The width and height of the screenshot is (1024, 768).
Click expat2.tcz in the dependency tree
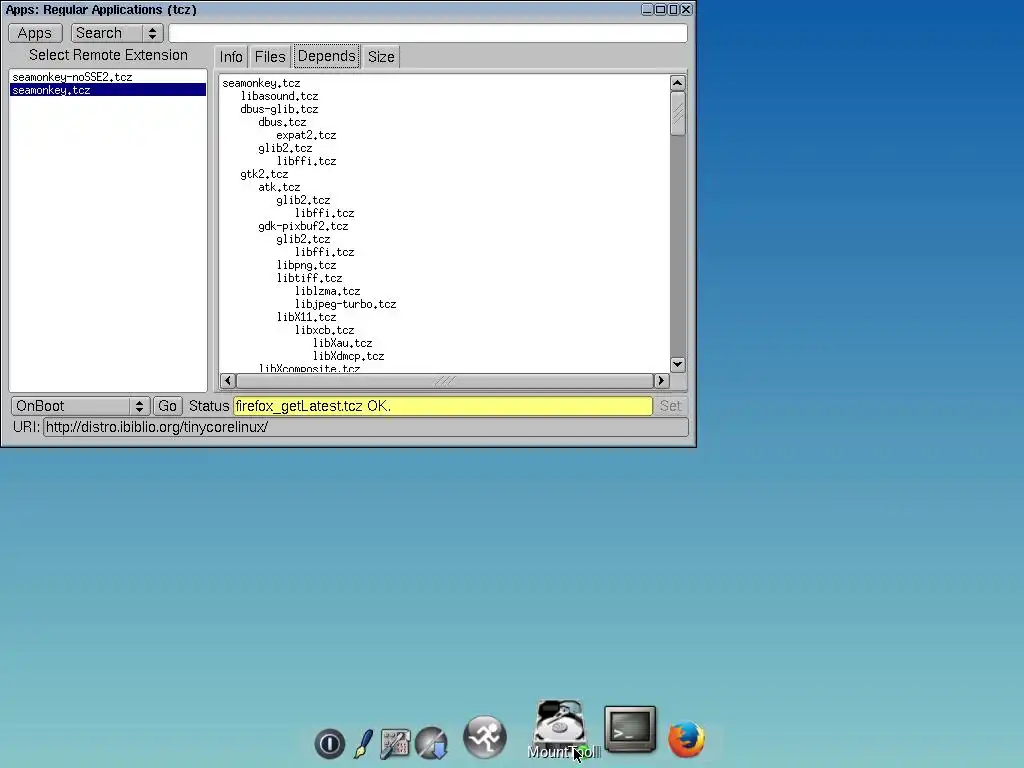pos(306,135)
